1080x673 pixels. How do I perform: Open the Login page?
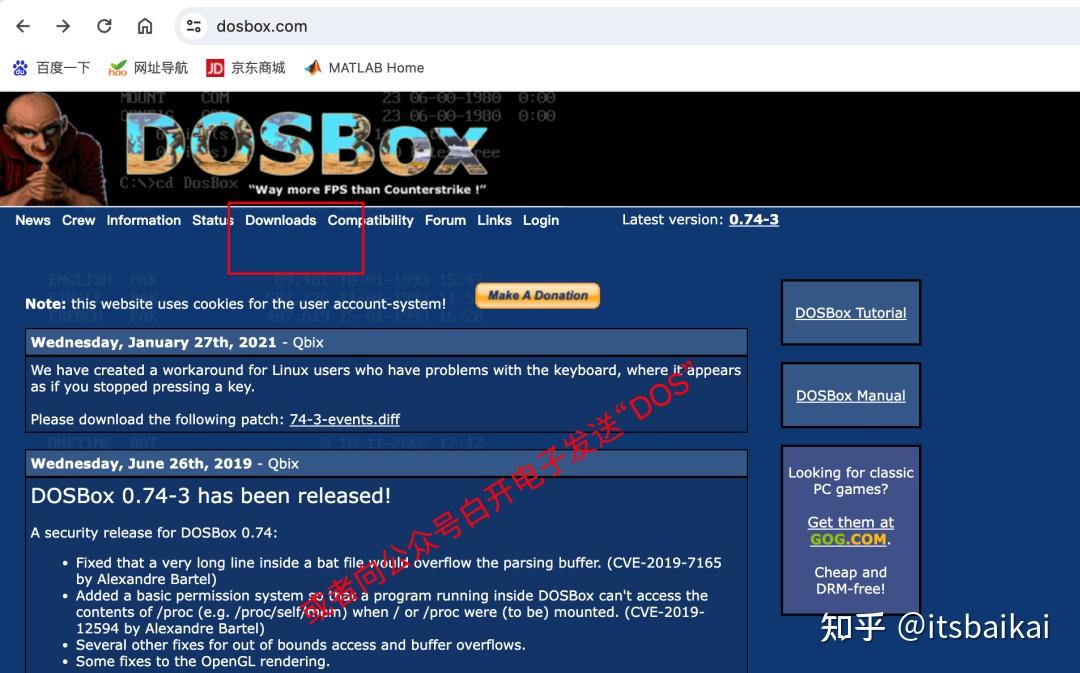coord(540,220)
